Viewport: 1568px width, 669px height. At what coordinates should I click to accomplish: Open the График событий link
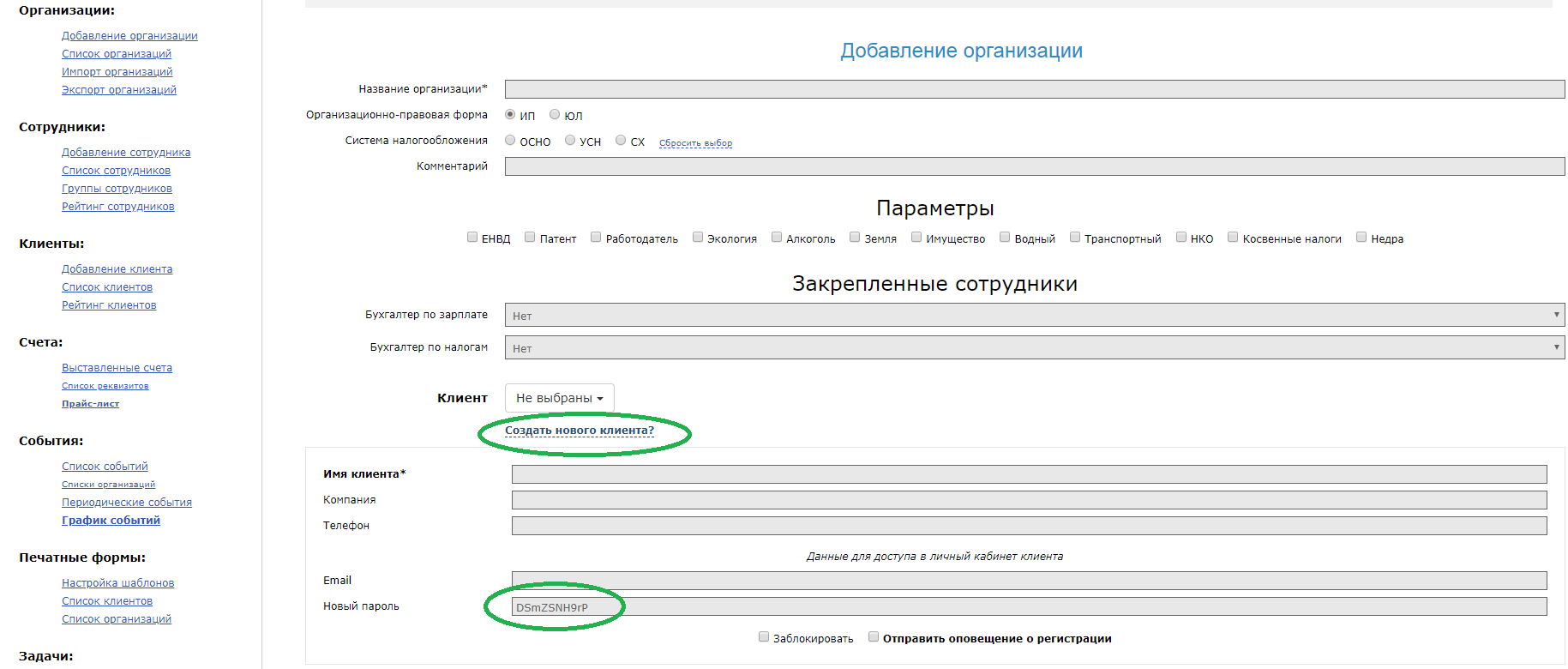[111, 521]
